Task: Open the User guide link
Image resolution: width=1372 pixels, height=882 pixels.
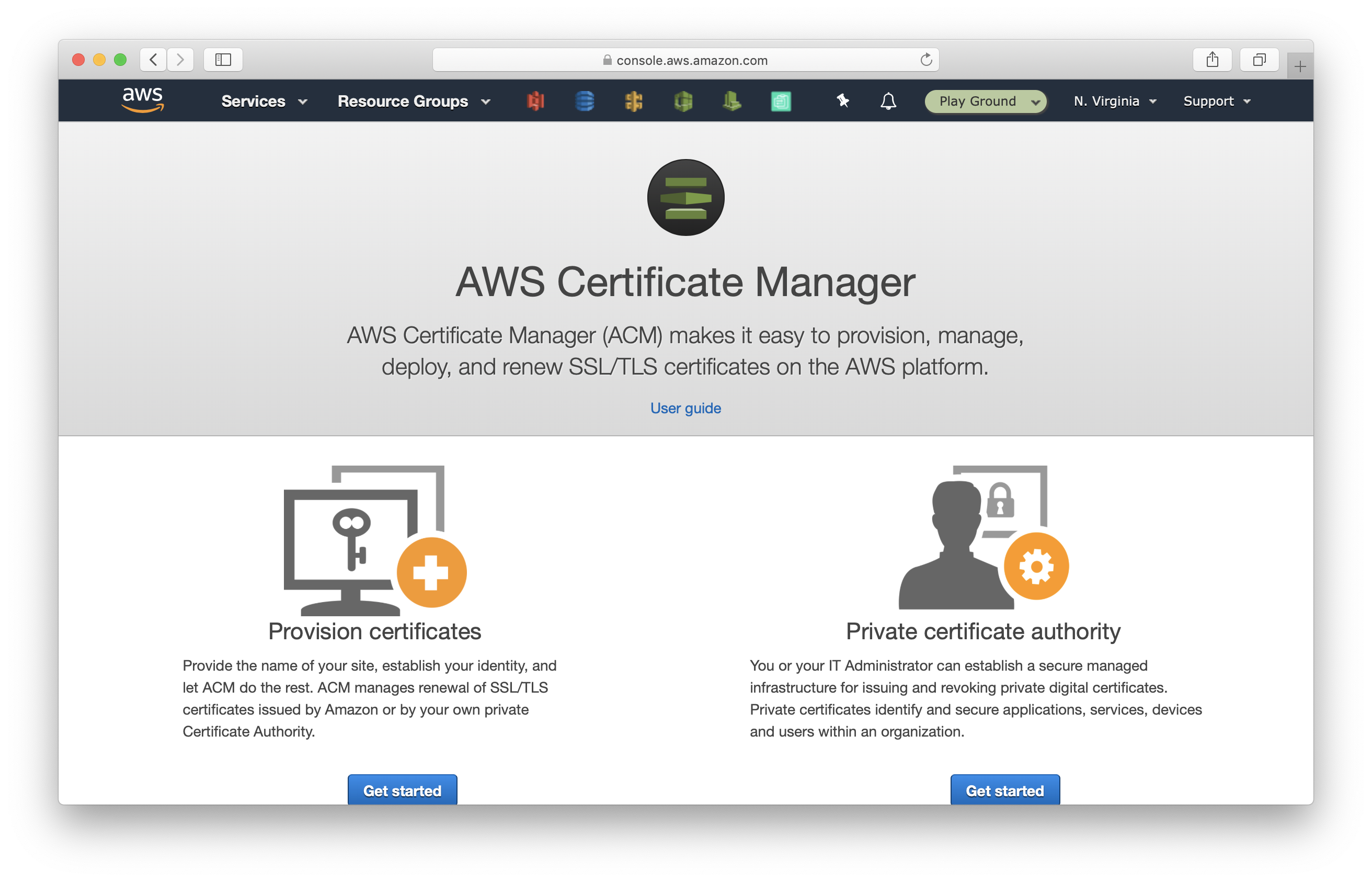Action: [685, 408]
